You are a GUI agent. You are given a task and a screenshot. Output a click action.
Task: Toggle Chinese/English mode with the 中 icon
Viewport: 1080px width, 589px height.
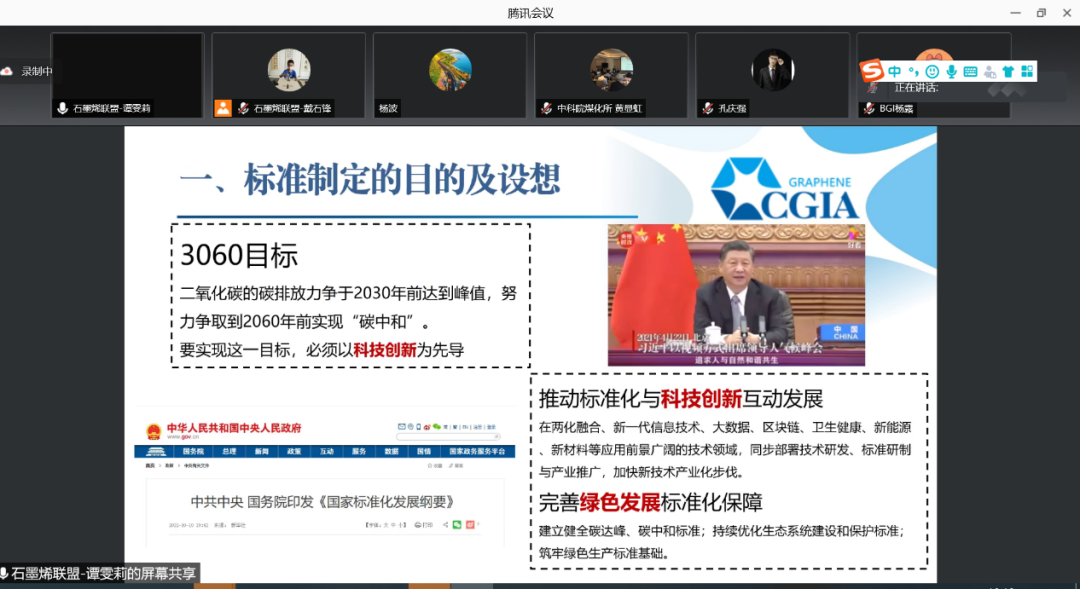click(x=894, y=70)
